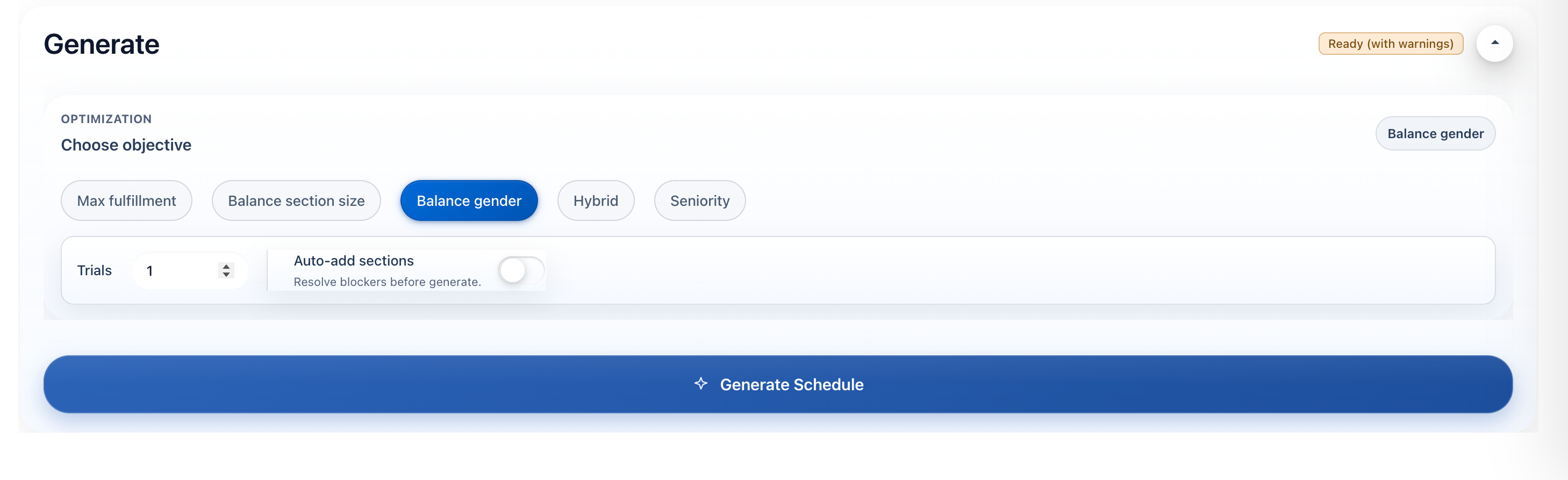Click the Trials label

point(95,270)
